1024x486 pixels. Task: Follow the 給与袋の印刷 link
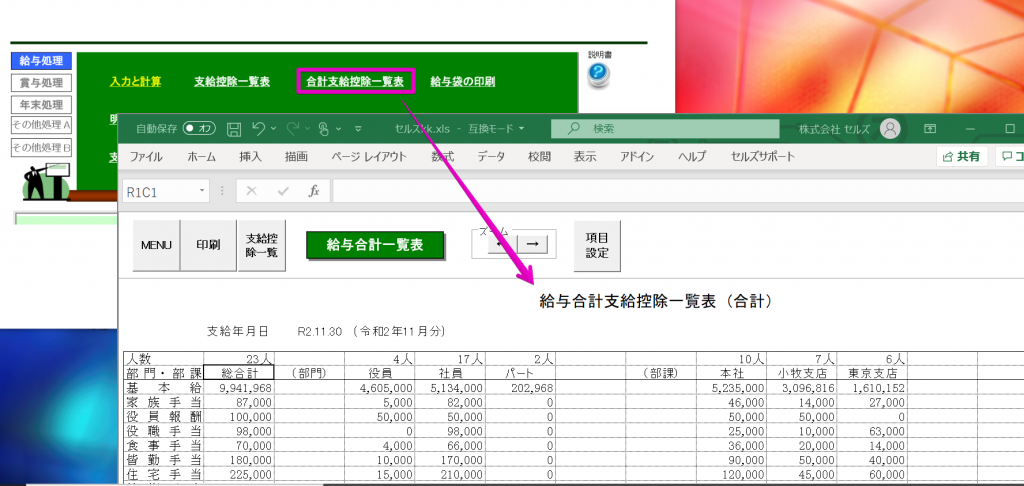tap(462, 82)
